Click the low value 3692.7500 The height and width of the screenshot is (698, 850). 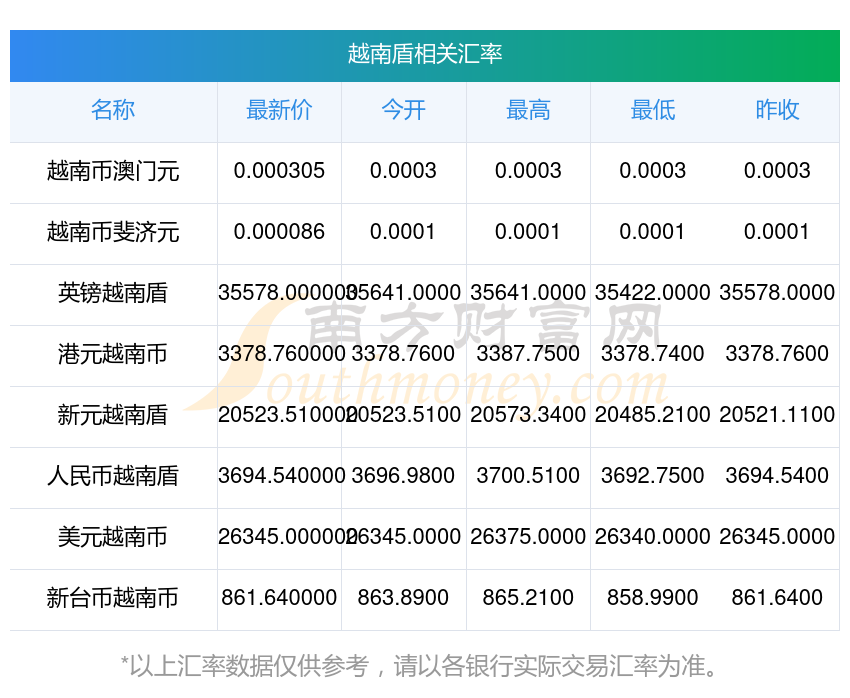point(653,476)
